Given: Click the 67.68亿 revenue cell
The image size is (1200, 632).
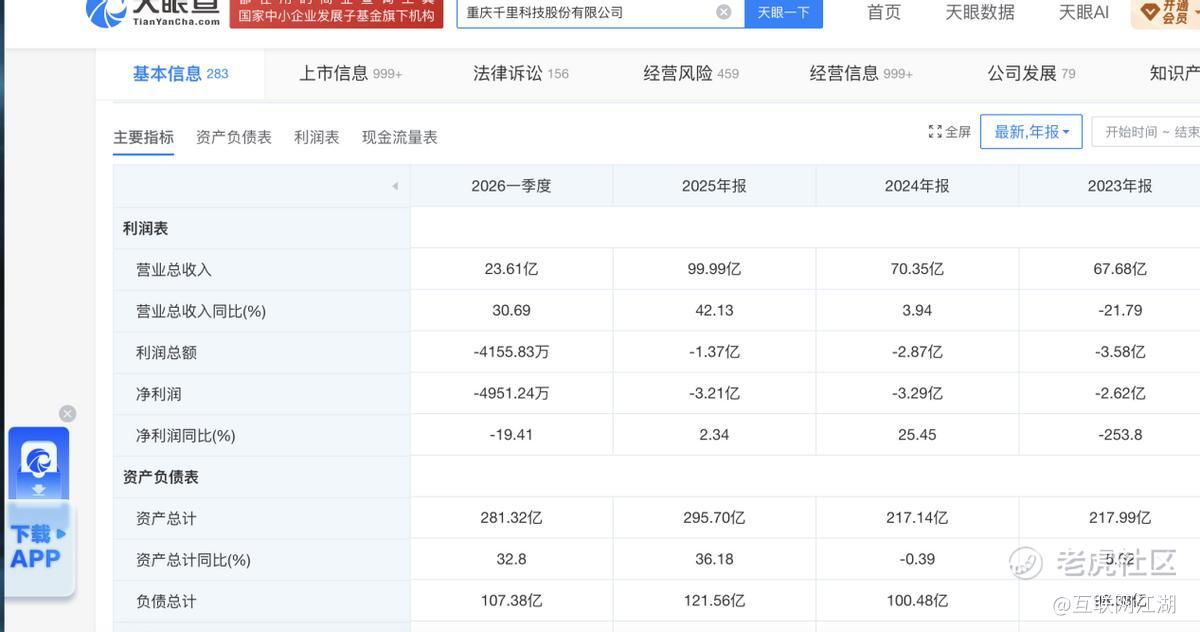Looking at the screenshot, I should (x=1120, y=269).
